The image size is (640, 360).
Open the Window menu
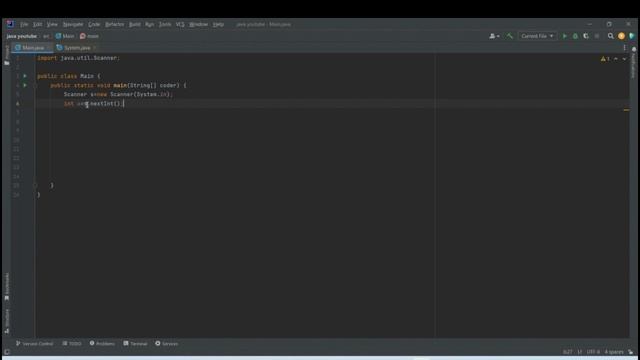pyautogui.click(x=198, y=24)
